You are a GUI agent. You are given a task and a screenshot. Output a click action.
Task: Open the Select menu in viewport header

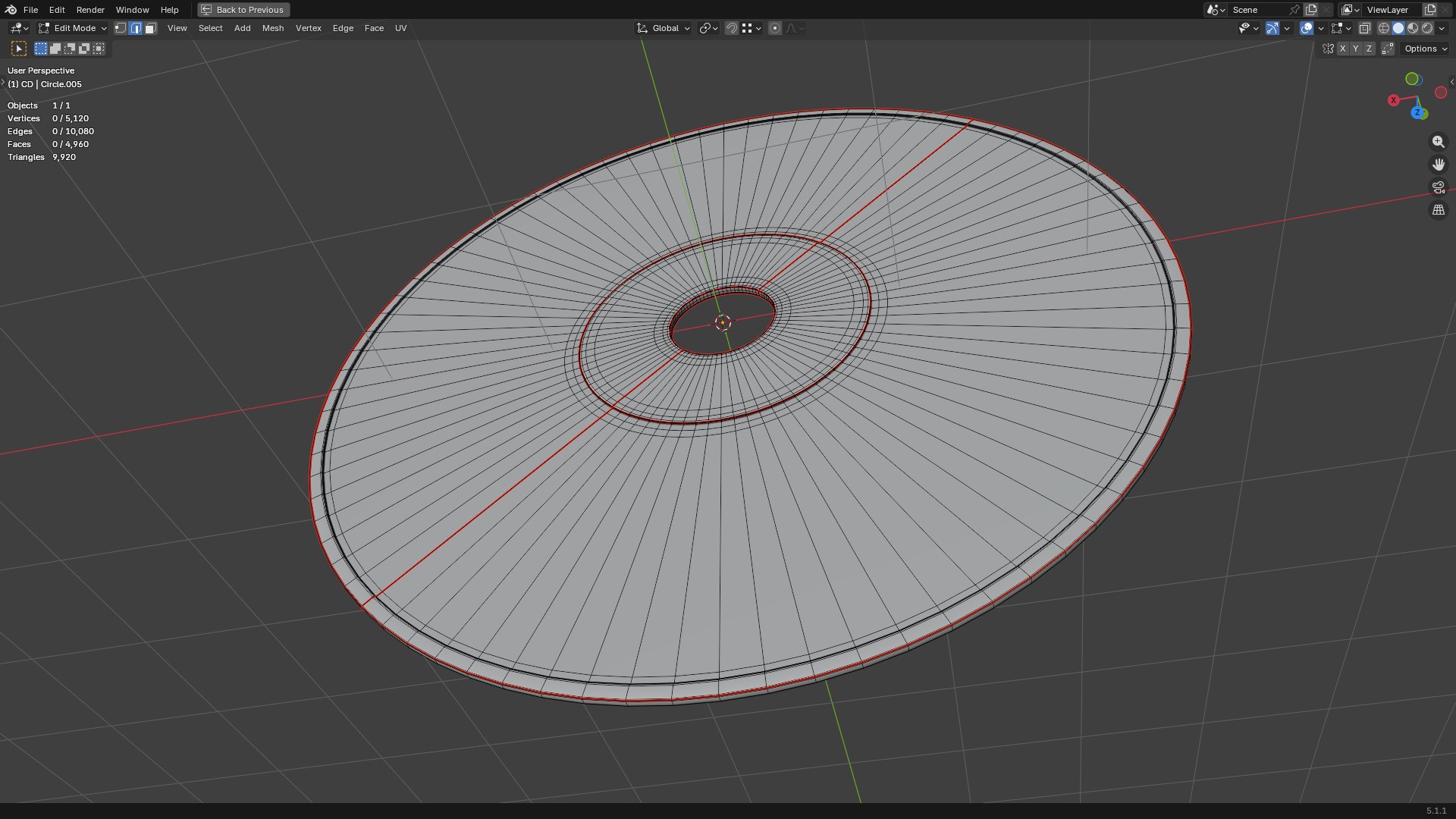[211, 28]
